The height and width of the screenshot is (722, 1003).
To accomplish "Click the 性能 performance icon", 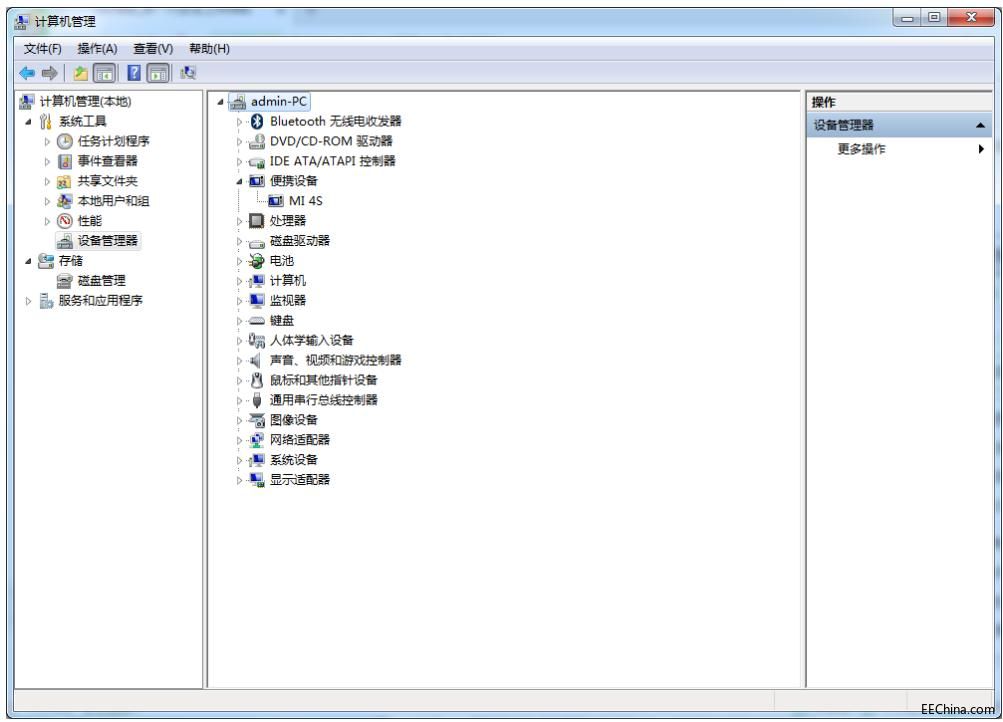I will 65,220.
